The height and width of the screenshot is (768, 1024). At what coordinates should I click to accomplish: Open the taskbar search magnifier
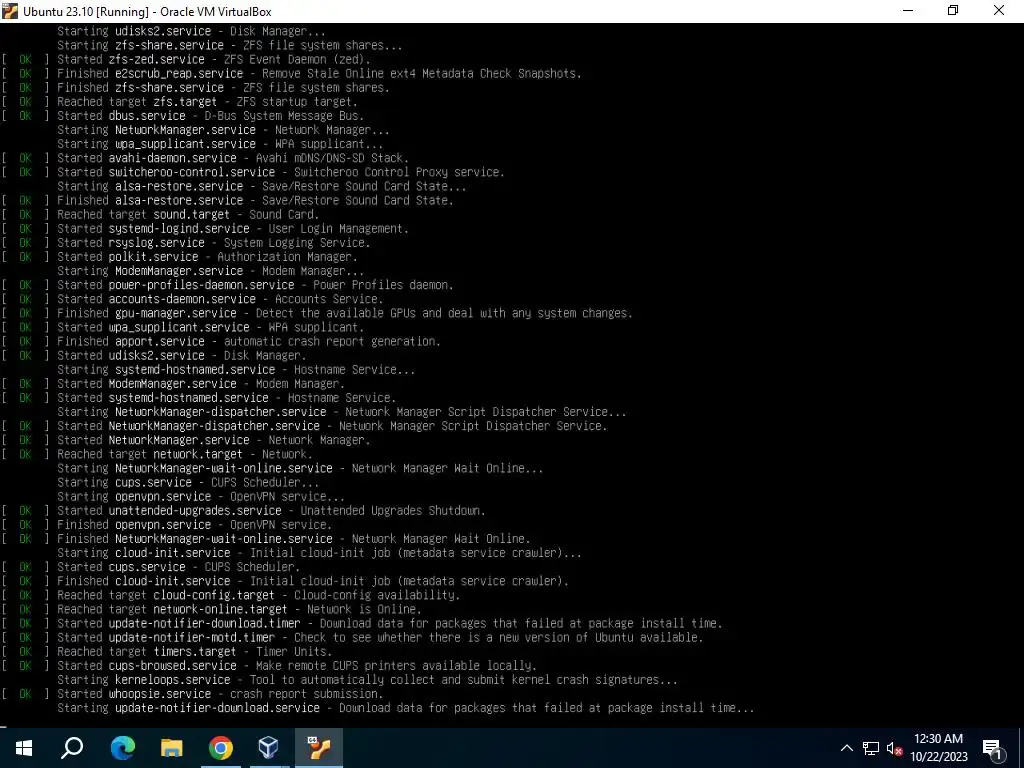(72, 748)
